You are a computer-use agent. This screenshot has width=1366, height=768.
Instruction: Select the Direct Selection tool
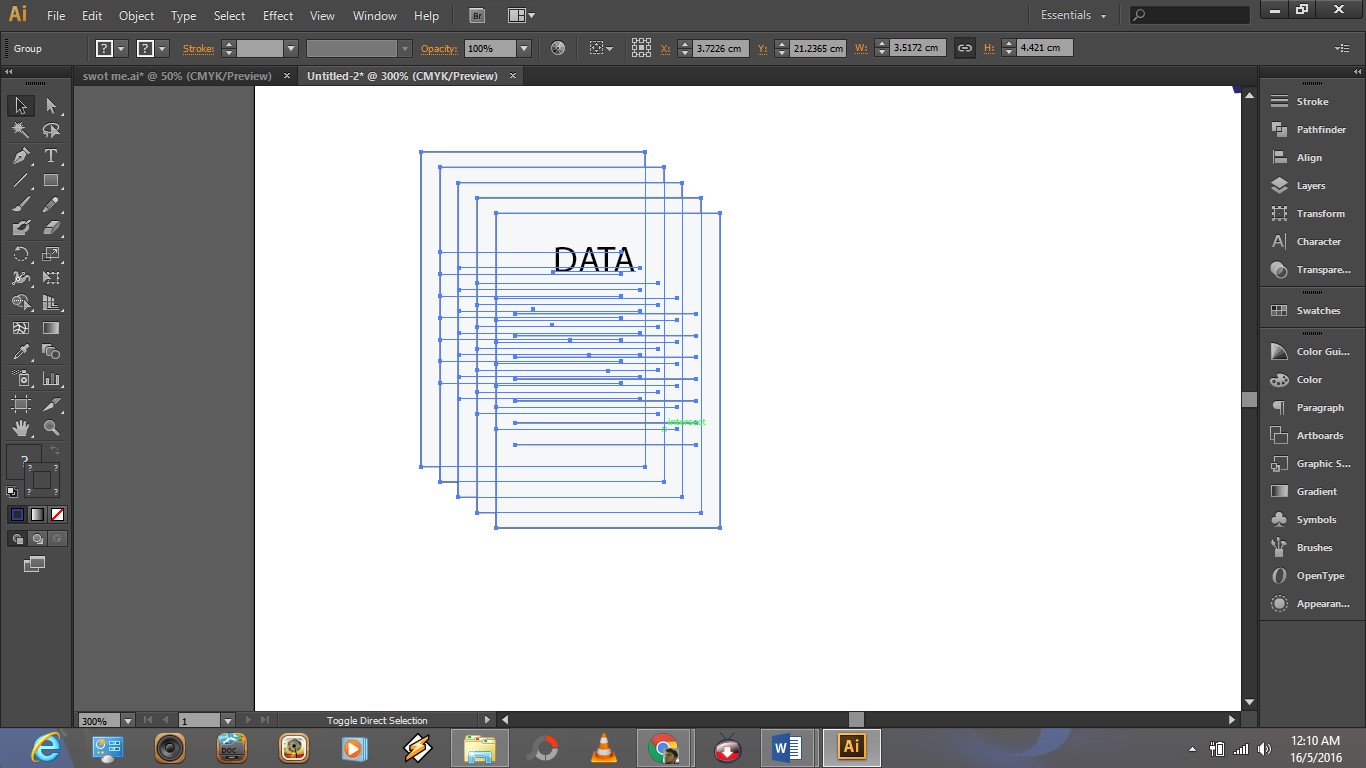point(51,106)
